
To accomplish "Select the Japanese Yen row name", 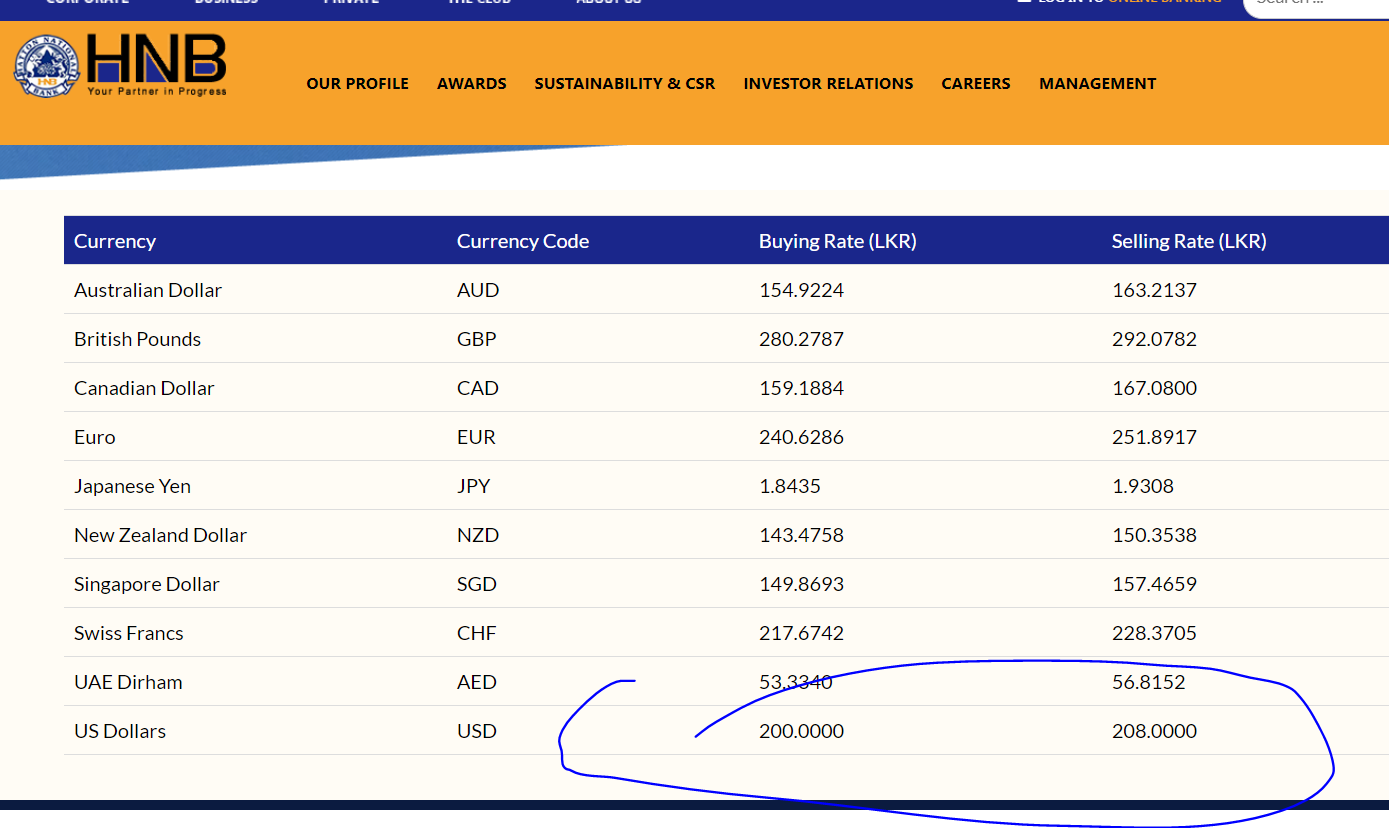I will (132, 486).
